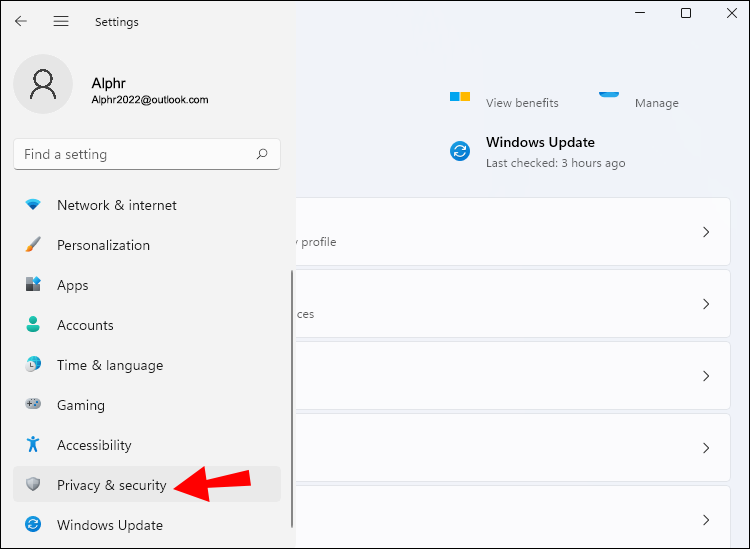Viewport: 750px width, 549px height.
Task: Click the Windows Update status tile
Action: [539, 151]
